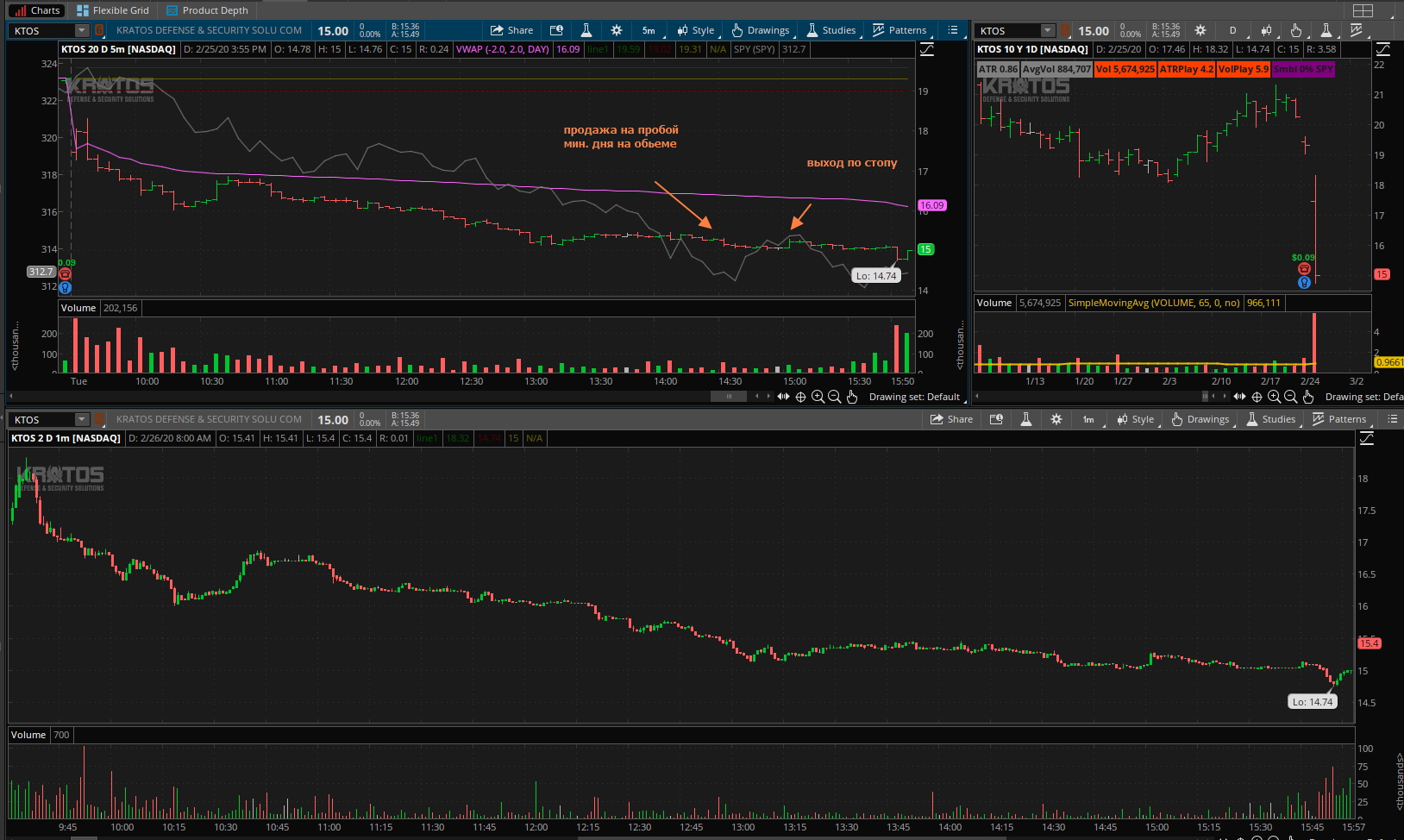Click the blue lightbulb marker on 5m chart
This screenshot has height=840, width=1404.
pyautogui.click(x=65, y=288)
